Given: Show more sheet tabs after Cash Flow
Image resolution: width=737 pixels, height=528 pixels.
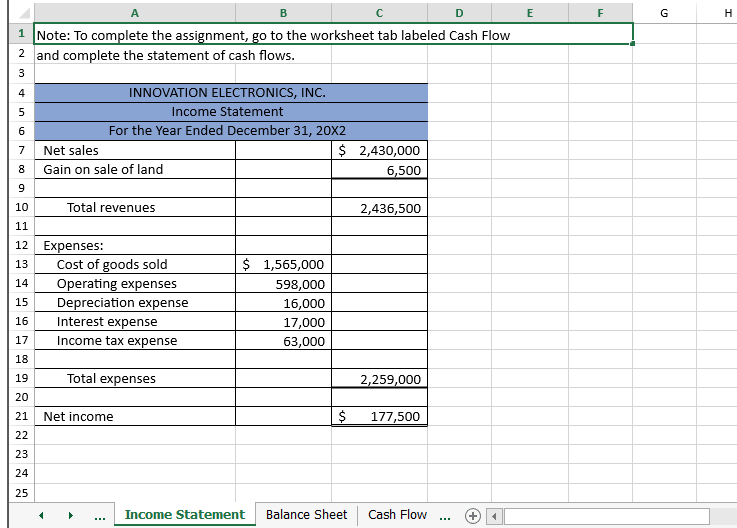Looking at the screenshot, I should point(444,517).
